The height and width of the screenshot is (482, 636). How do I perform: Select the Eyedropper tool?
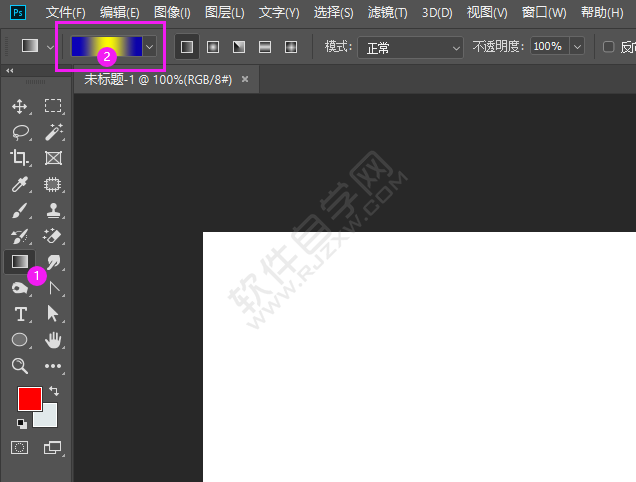(x=19, y=184)
